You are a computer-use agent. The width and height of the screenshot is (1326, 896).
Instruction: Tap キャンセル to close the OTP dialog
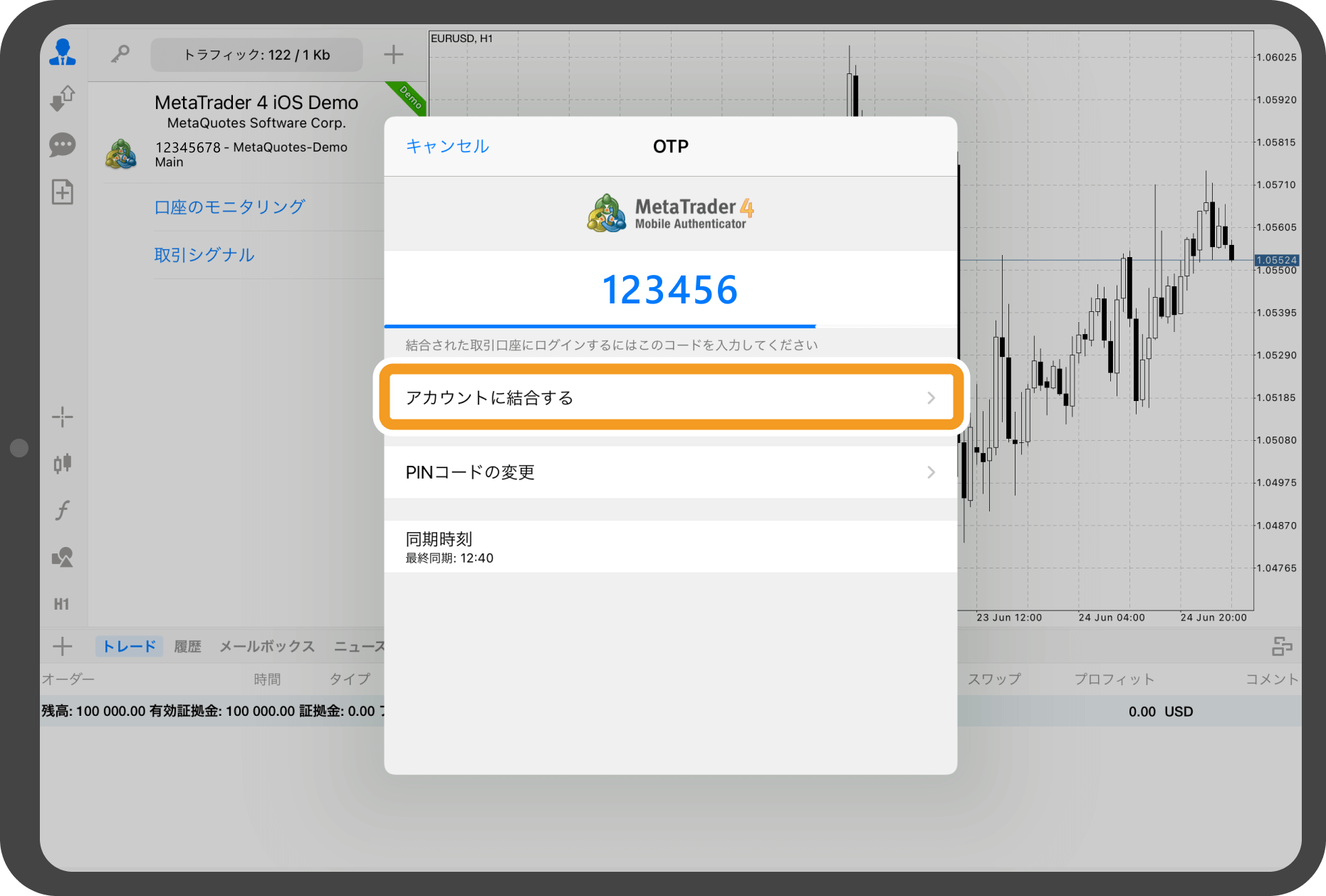click(x=447, y=146)
